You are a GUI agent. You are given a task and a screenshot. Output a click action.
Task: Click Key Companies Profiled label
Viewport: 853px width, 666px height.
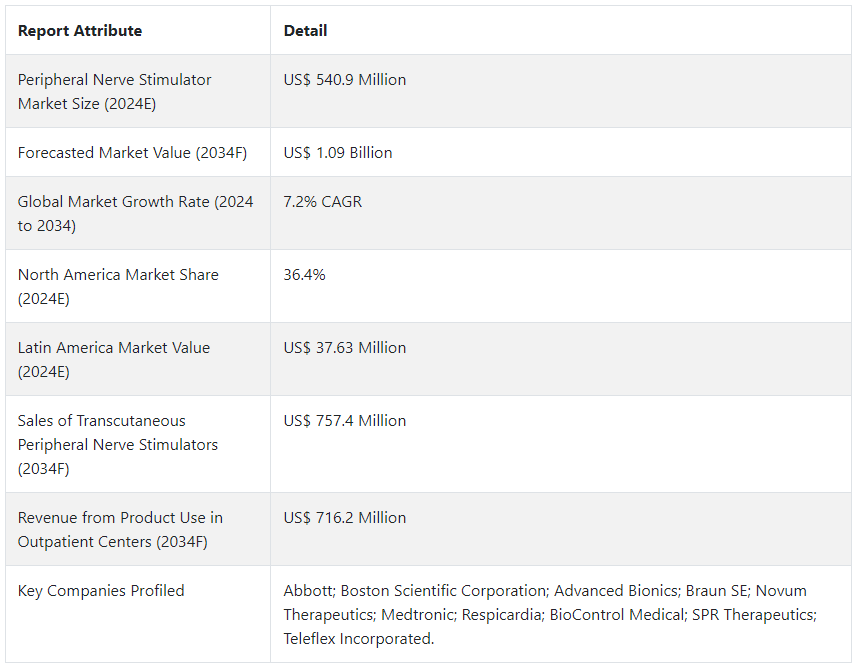pyautogui.click(x=101, y=591)
